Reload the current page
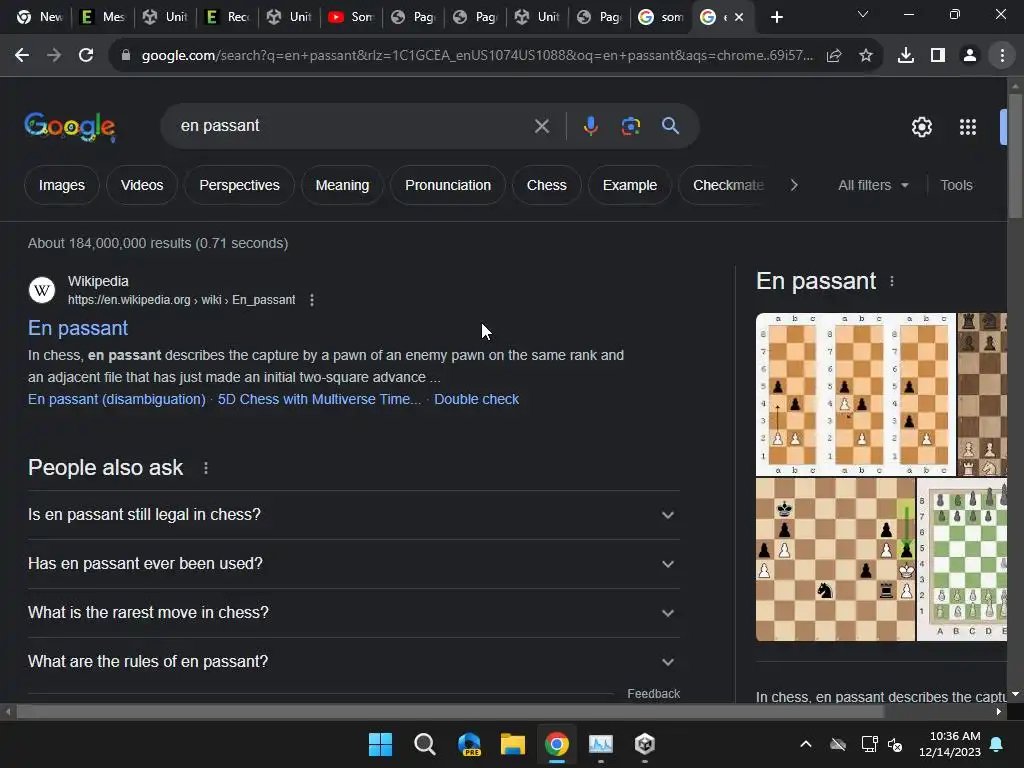Screen dimensions: 1024x768 click(x=86, y=56)
